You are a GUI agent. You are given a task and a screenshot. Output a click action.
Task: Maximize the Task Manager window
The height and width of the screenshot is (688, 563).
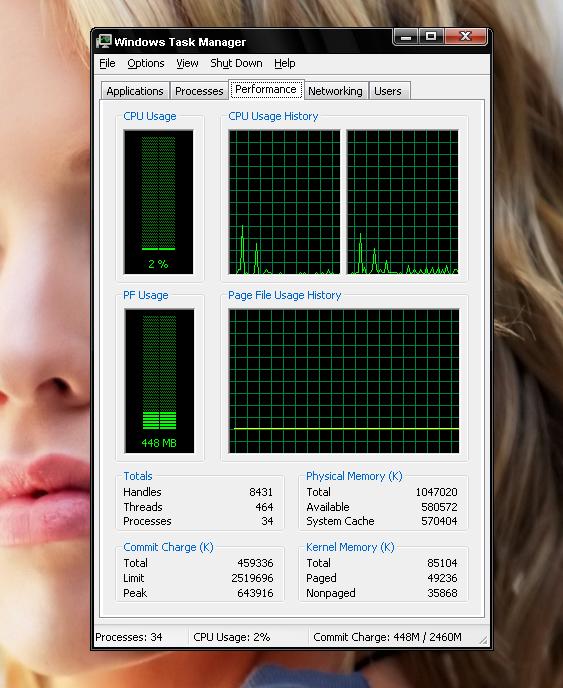tap(431, 36)
